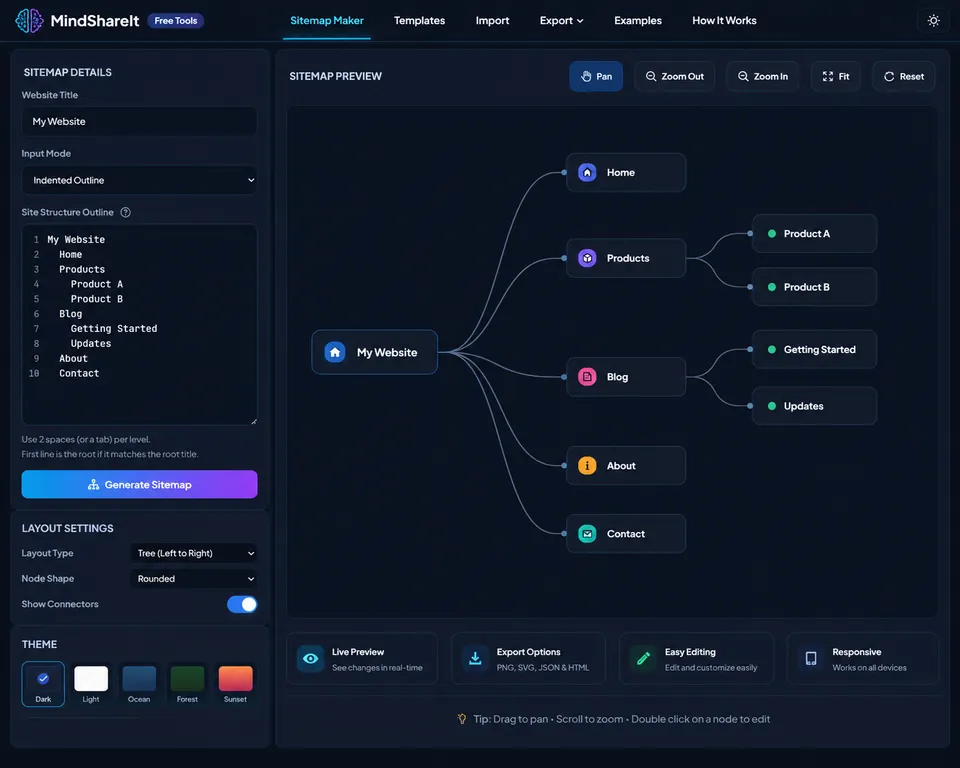Screen dimensions: 960x768
Task: Click the device icon in Responsive card
Action: pos(811,659)
